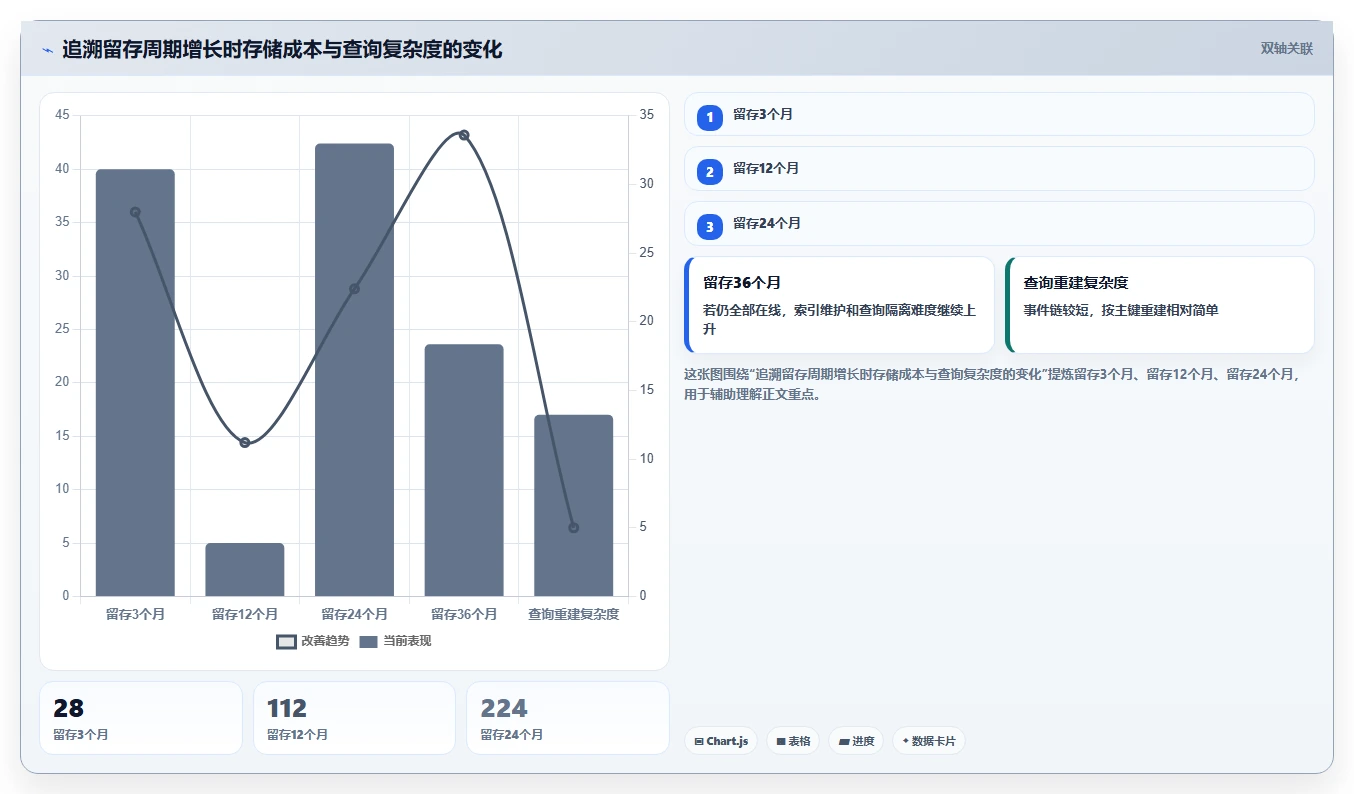Image resolution: width=1354 pixels, height=794 pixels.
Task: Click the line point above 留存36个月
Action: pos(464,135)
